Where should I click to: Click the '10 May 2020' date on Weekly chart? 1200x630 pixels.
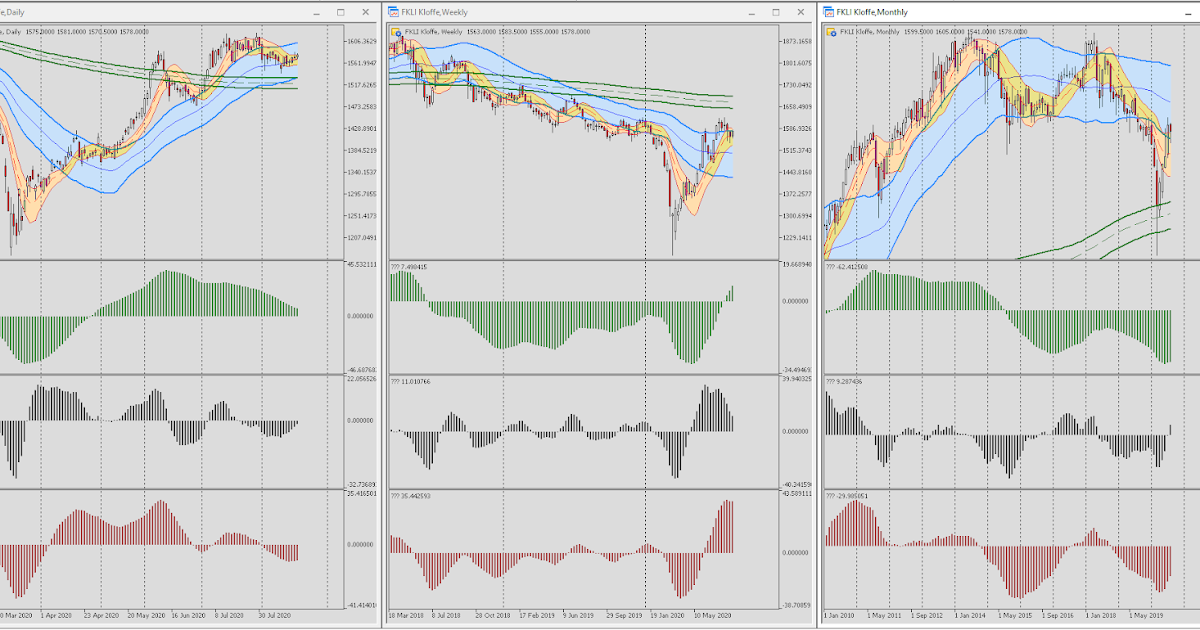713,618
